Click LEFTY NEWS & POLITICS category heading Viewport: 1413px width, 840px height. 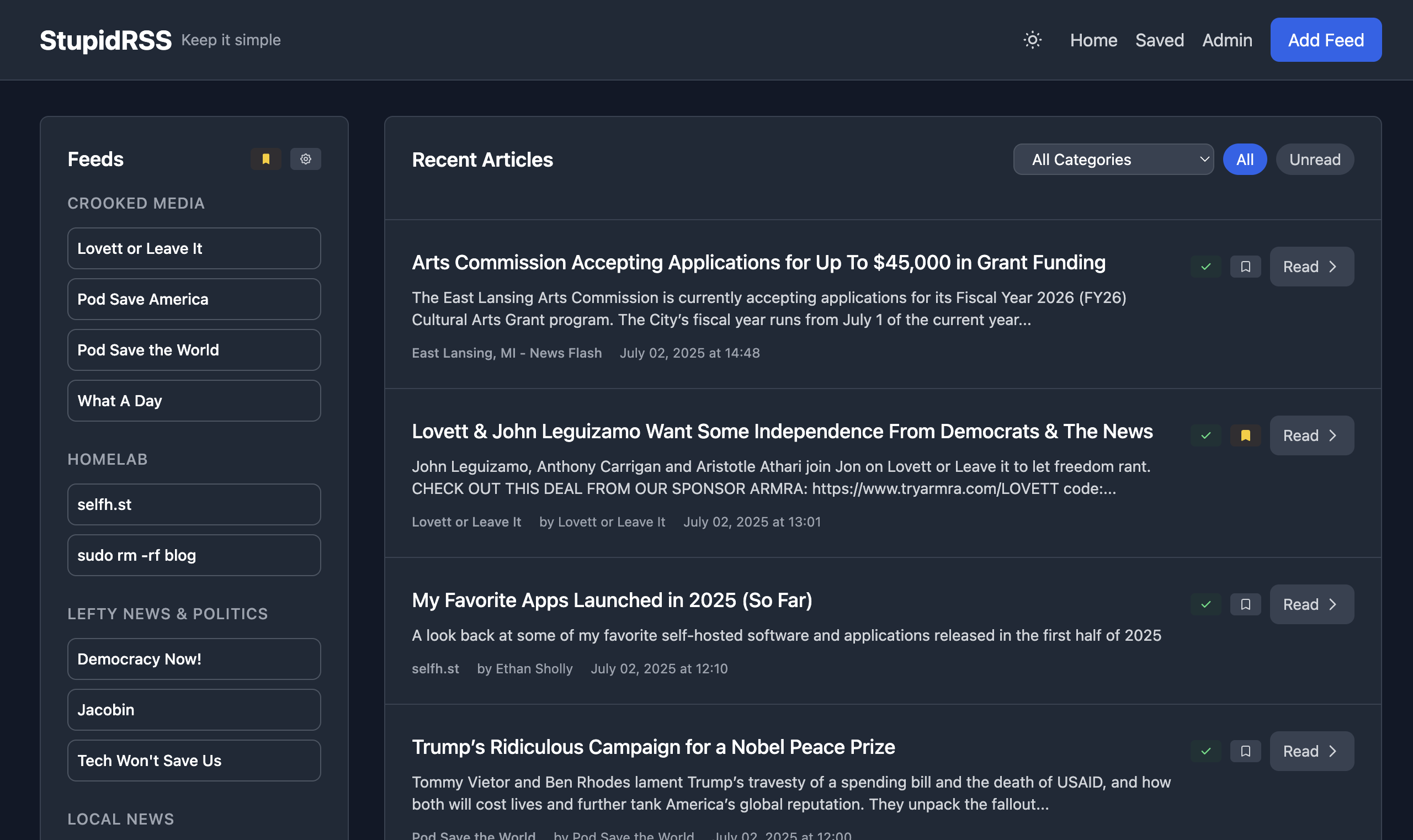[x=168, y=614]
